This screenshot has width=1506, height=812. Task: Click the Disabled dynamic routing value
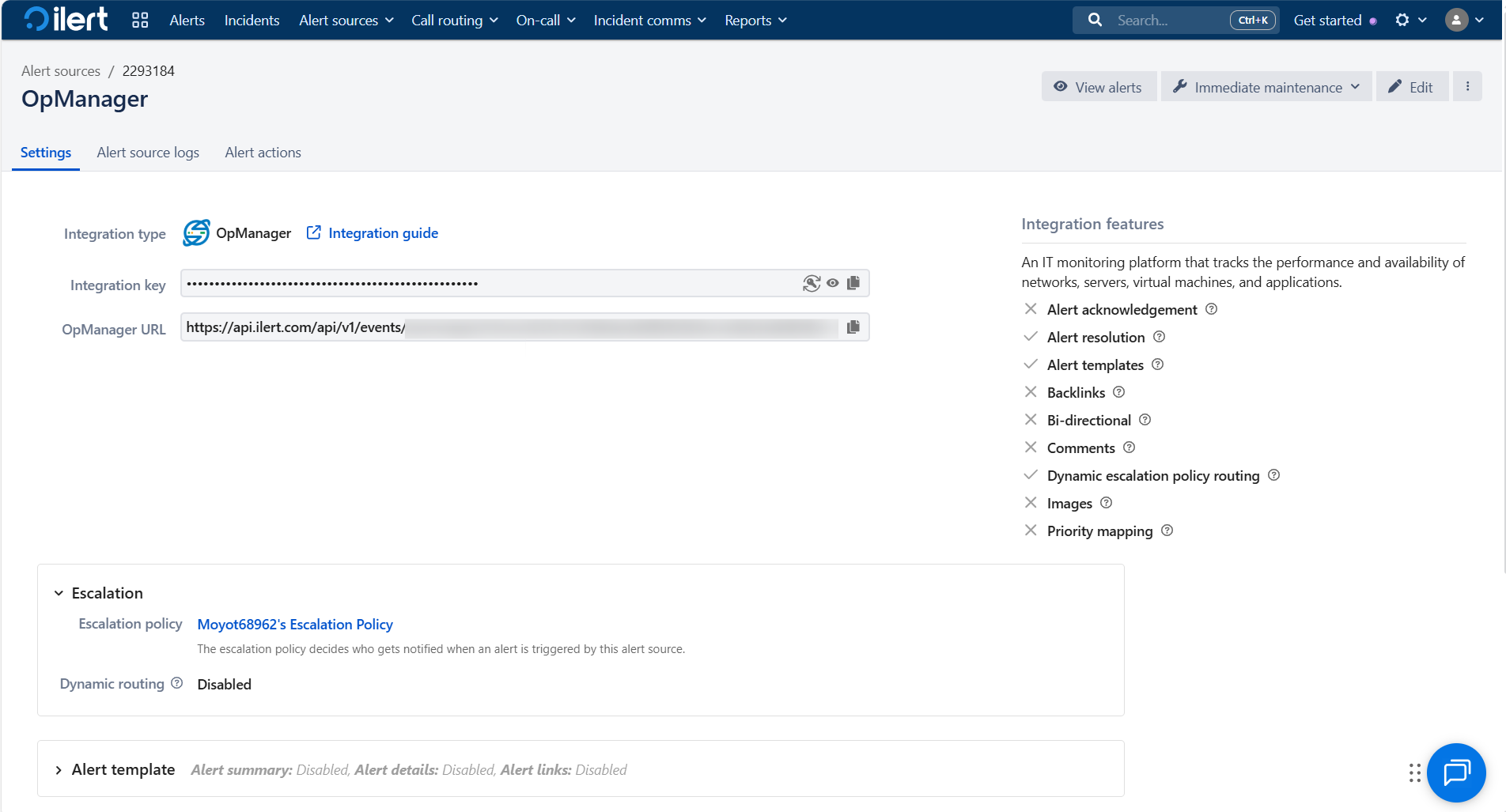(x=225, y=685)
